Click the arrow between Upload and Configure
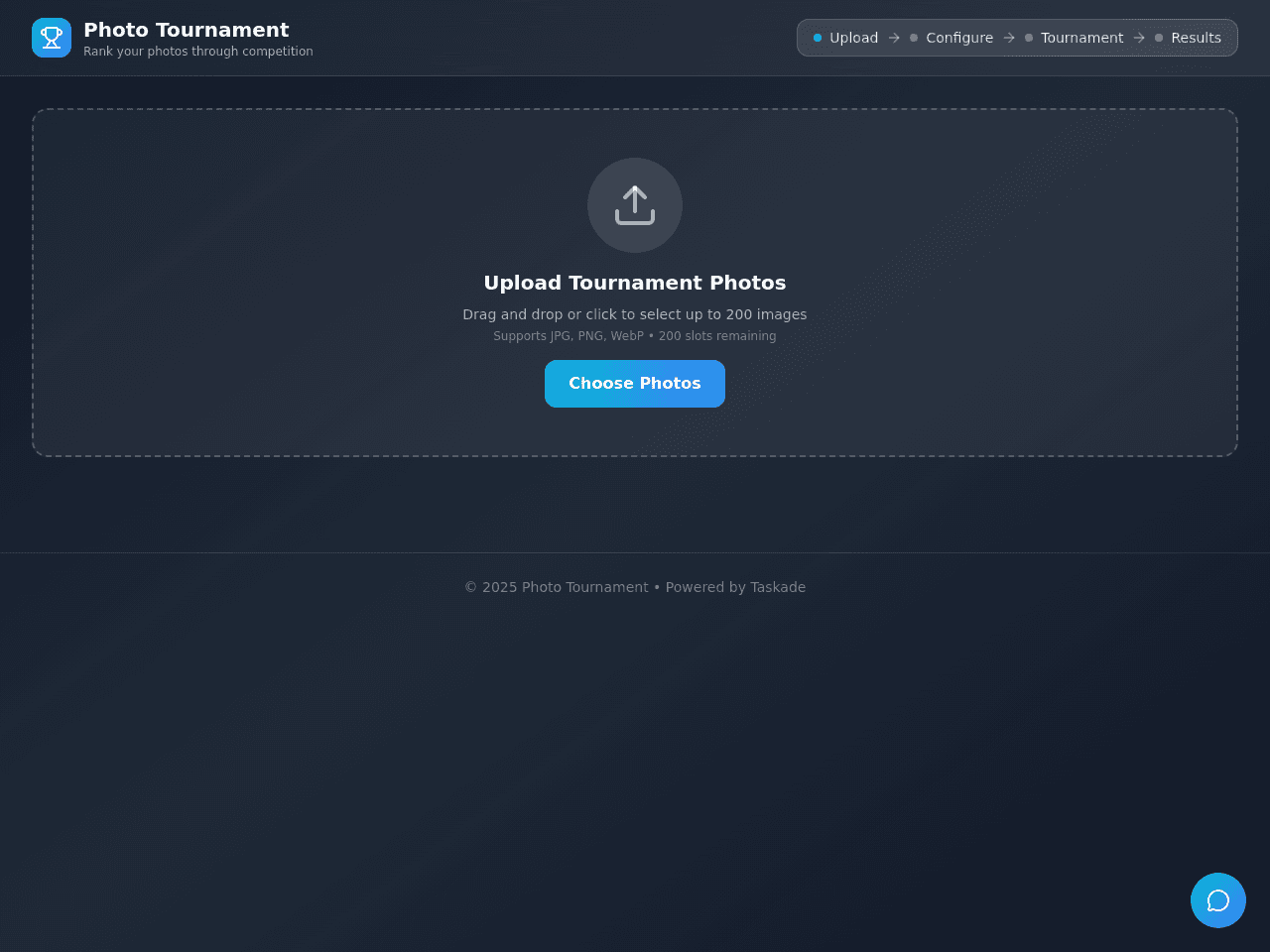The width and height of the screenshot is (1270, 952). click(894, 38)
